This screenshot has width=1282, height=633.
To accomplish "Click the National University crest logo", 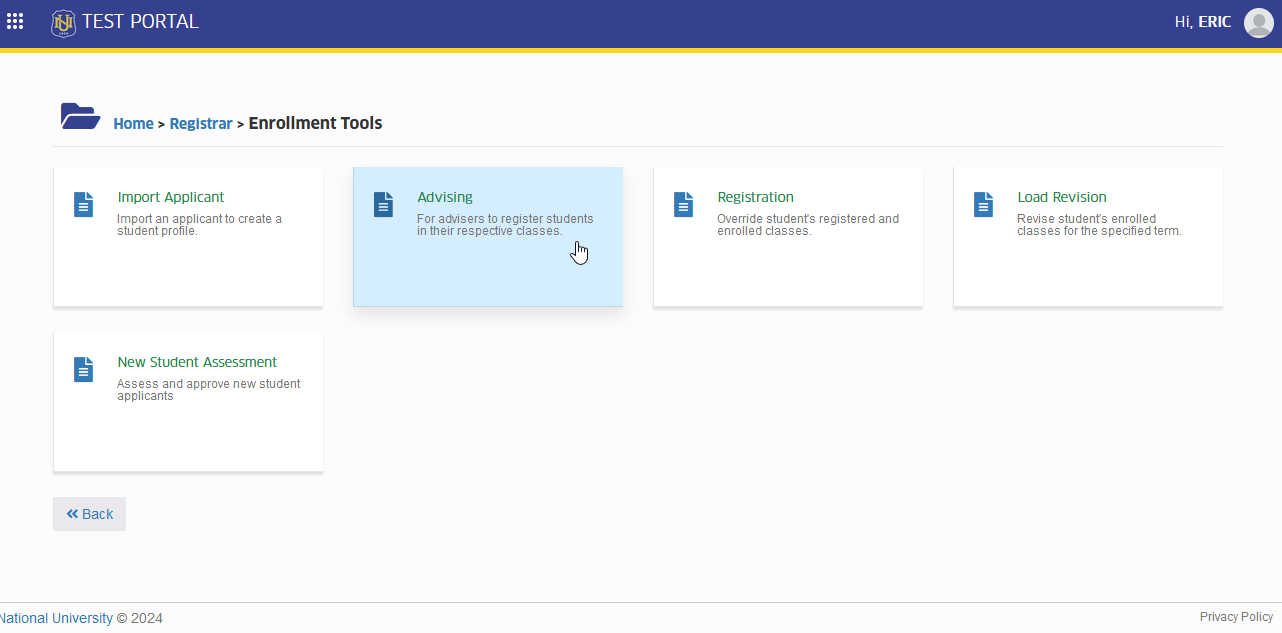I will (x=64, y=23).
